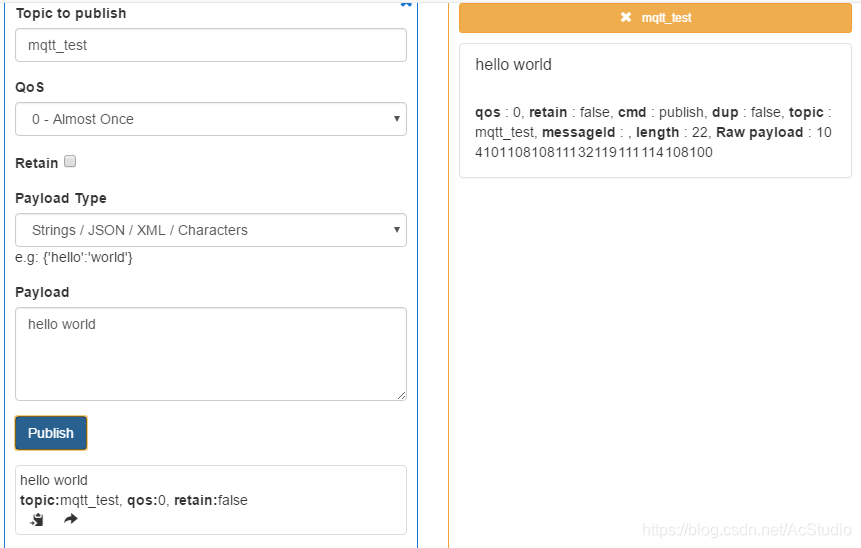Toggle the Retain checkbox

[70, 161]
